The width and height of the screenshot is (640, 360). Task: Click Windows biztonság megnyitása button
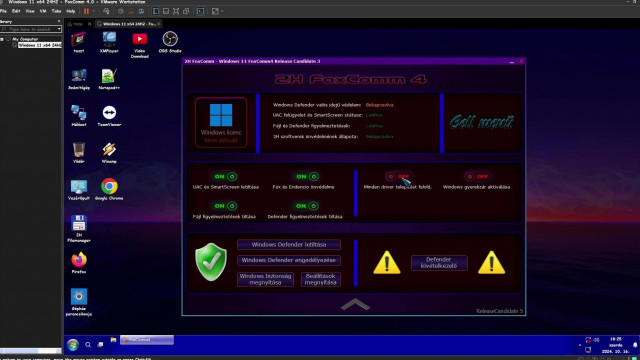[x=265, y=279]
